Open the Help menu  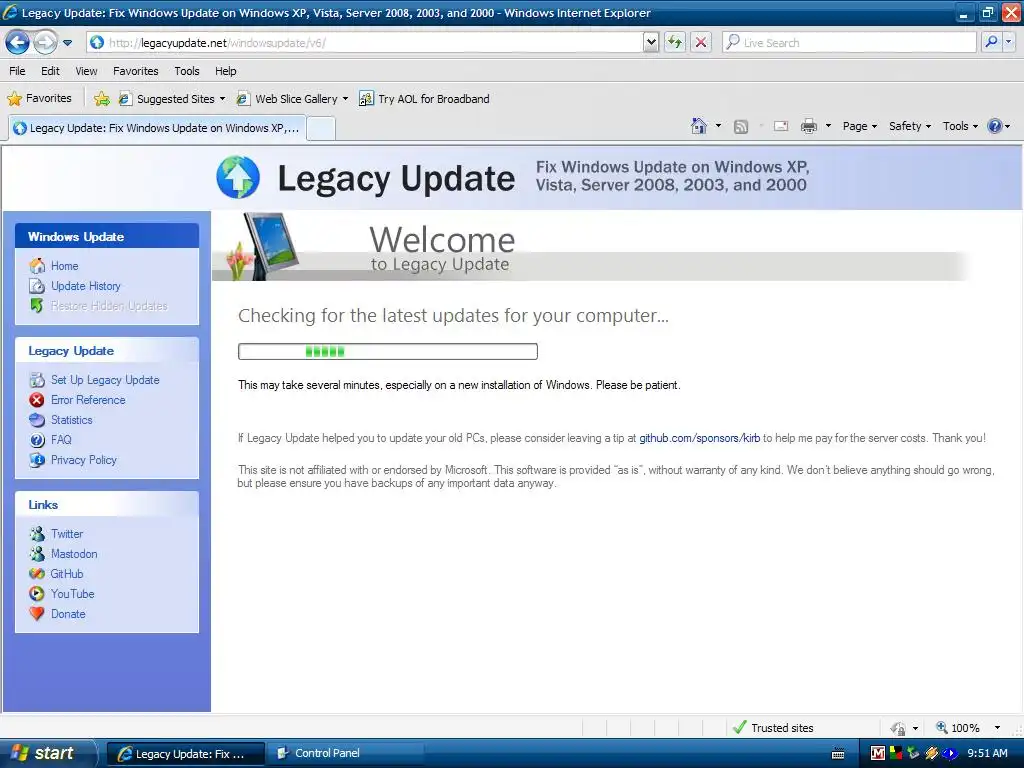226,71
